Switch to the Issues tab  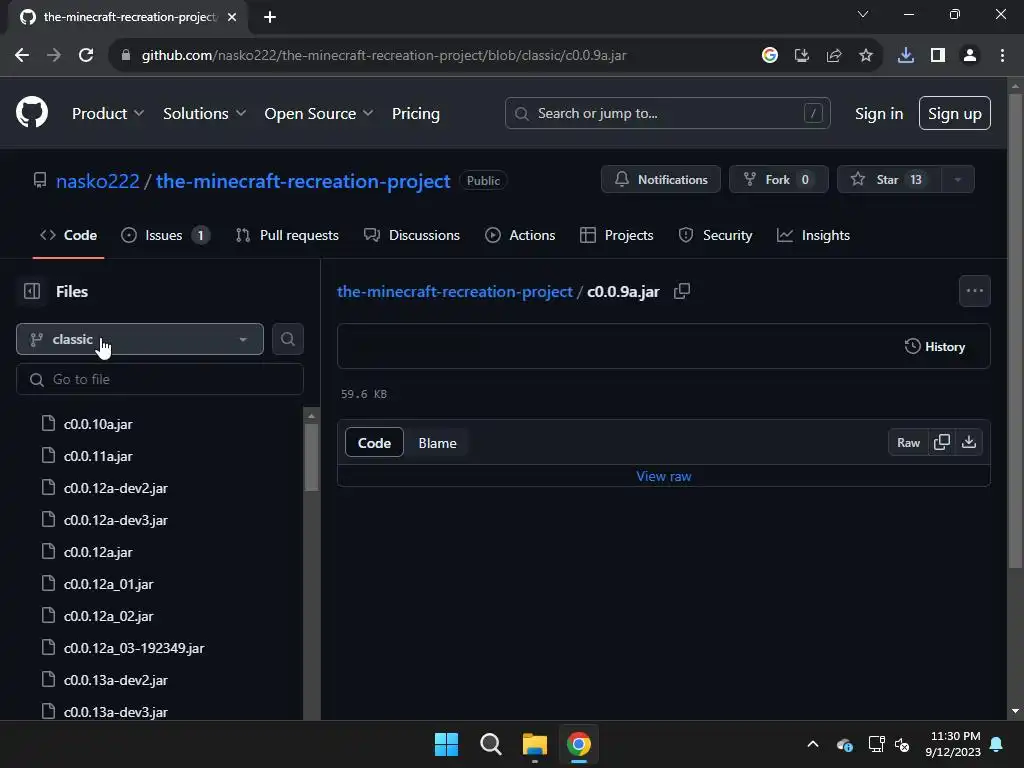click(x=166, y=235)
